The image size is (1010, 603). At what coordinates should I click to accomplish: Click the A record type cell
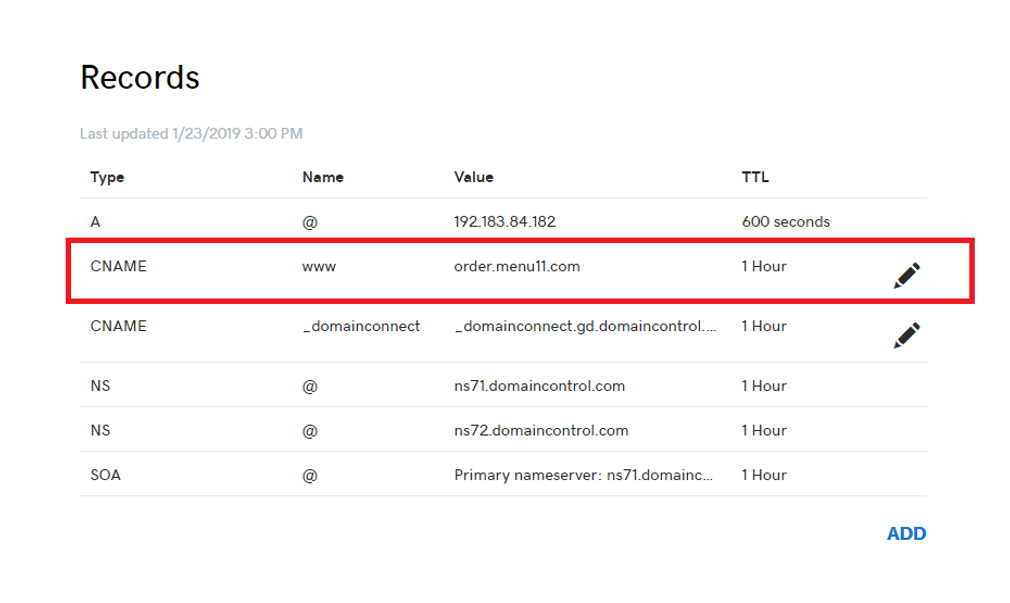[x=95, y=222]
